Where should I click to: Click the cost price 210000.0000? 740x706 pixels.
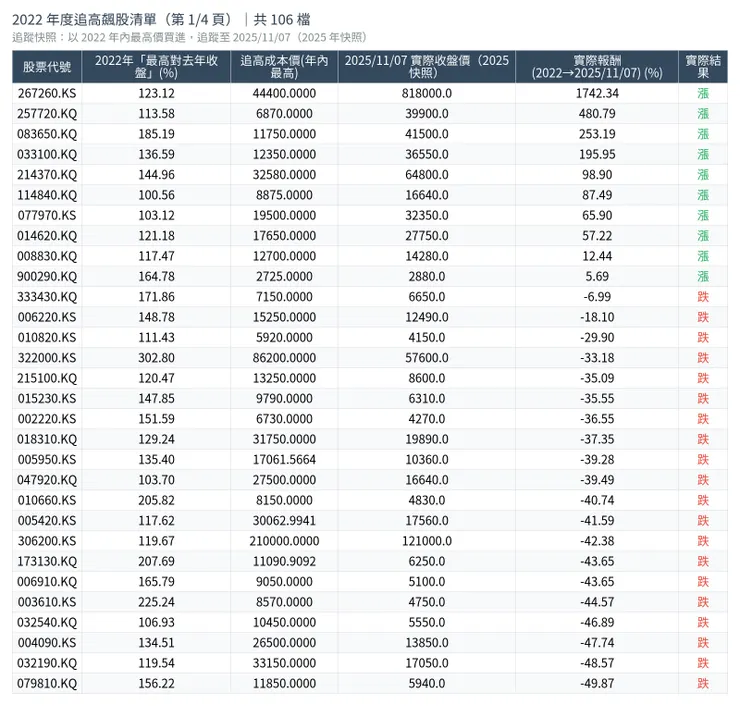tap(284, 541)
